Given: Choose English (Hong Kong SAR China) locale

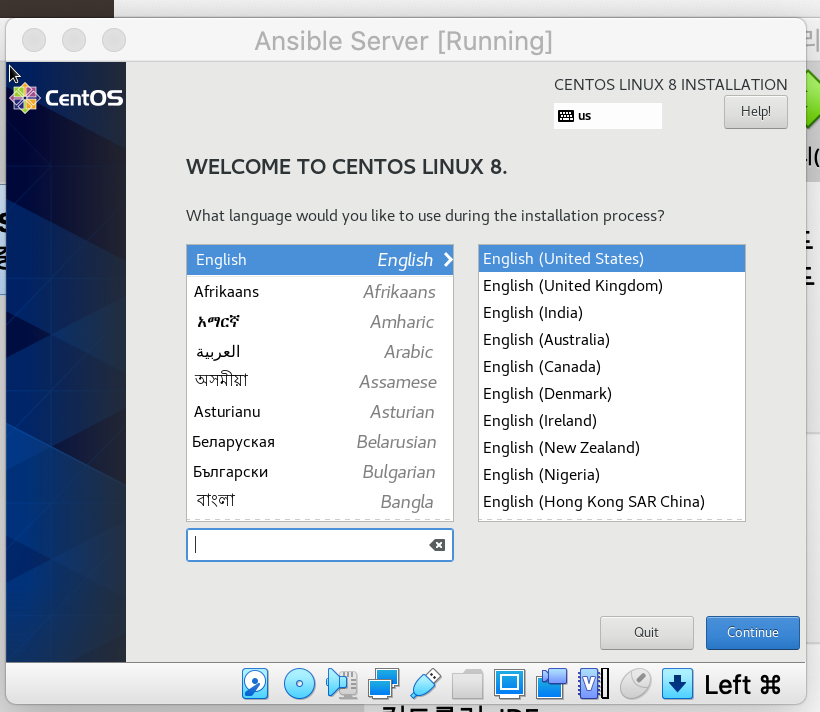Looking at the screenshot, I should [612, 502].
